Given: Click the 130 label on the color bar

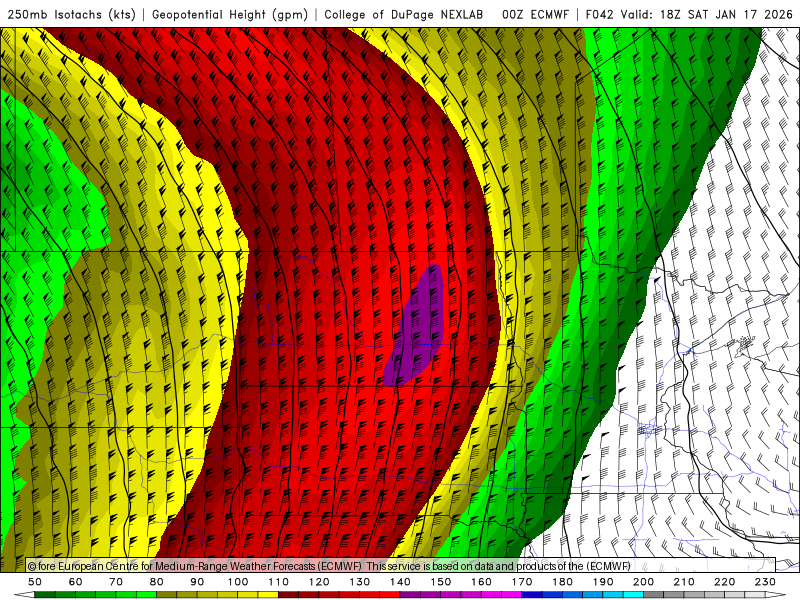Looking at the screenshot, I should click(x=360, y=582).
